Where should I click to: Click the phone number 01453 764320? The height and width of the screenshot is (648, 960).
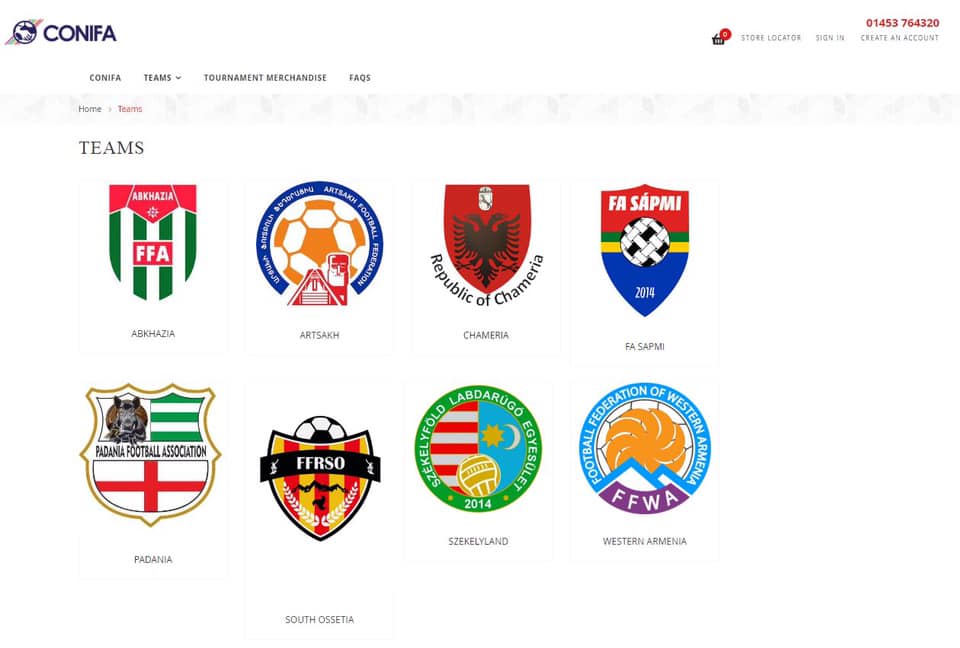(x=902, y=23)
